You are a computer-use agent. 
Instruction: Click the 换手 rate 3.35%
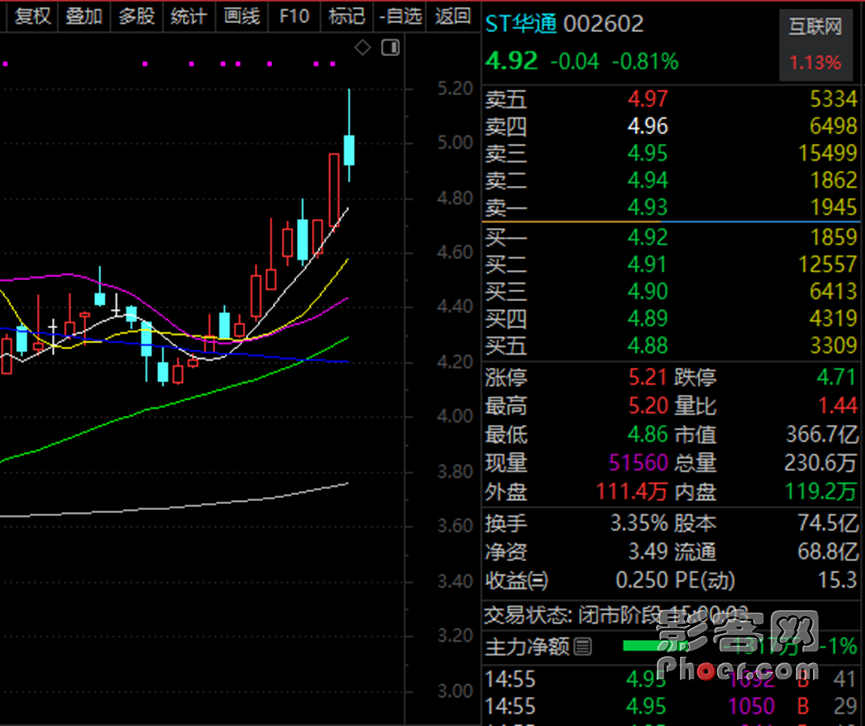639,523
